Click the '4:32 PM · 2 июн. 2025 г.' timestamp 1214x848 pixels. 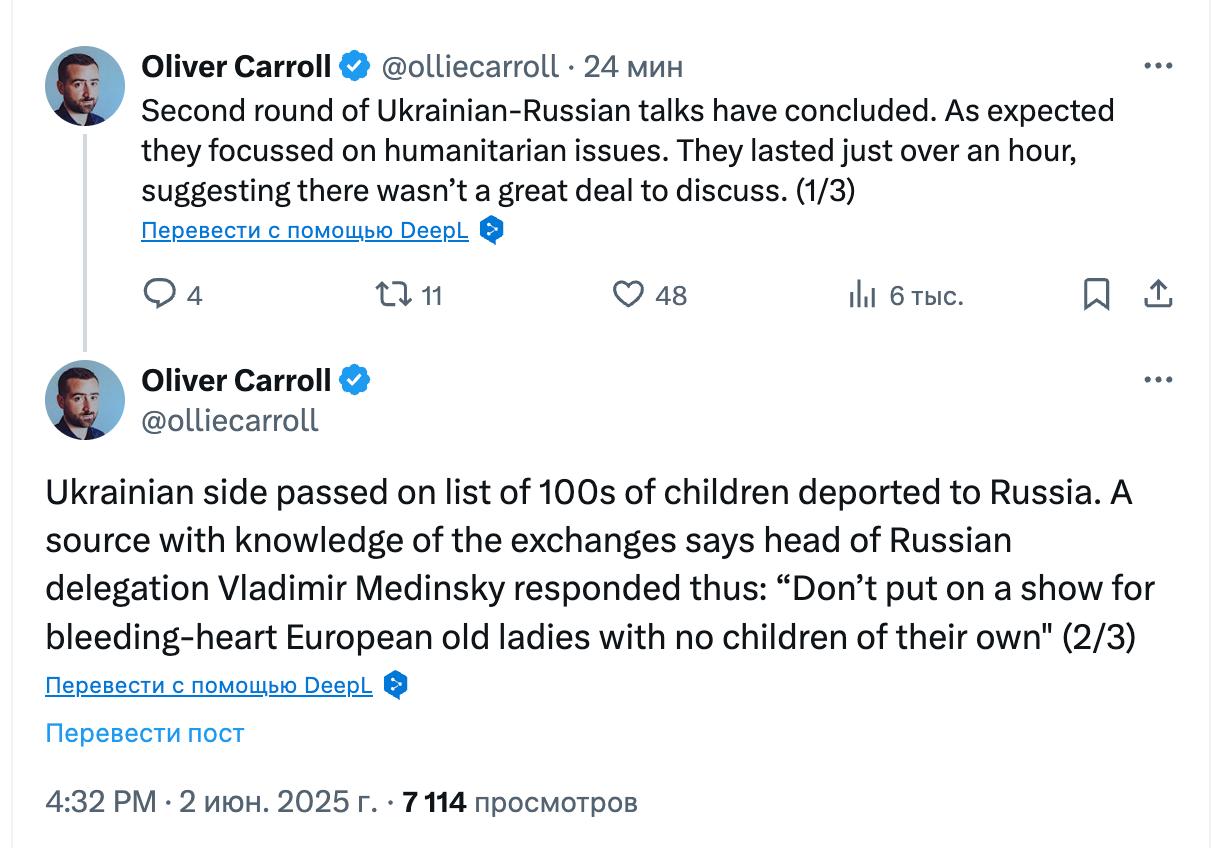pos(211,802)
